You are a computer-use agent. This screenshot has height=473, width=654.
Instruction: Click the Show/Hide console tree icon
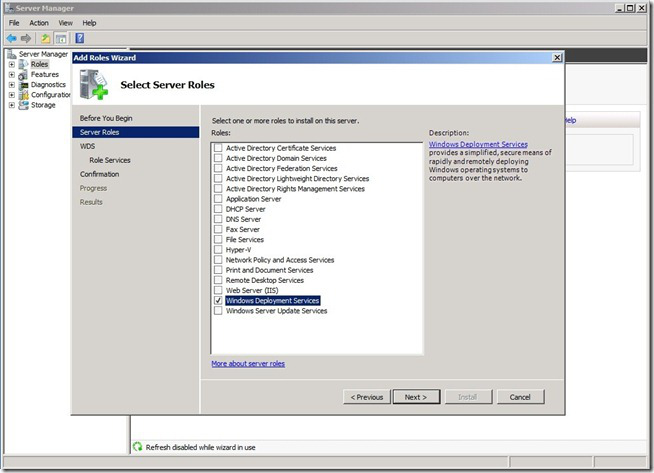60,38
